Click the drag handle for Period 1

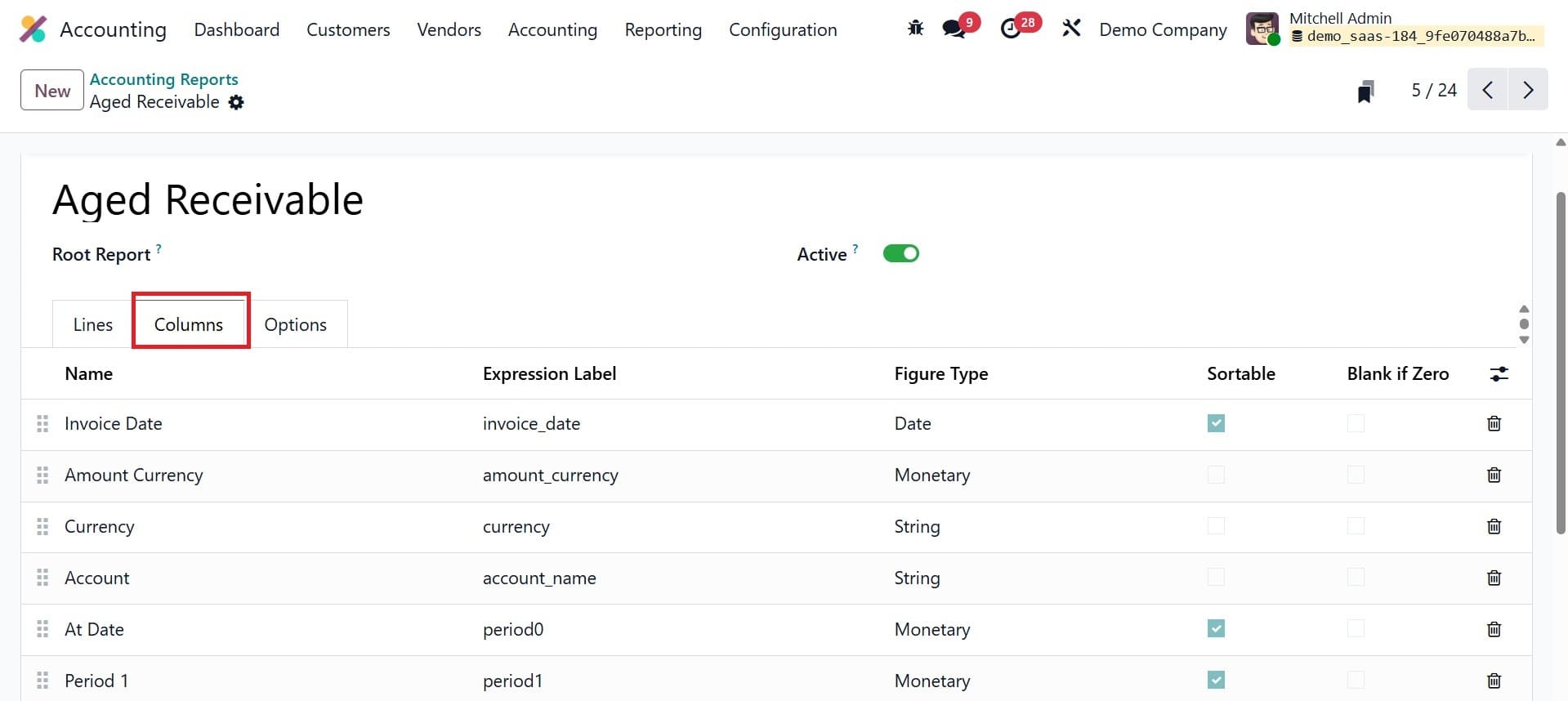pyautogui.click(x=42, y=681)
